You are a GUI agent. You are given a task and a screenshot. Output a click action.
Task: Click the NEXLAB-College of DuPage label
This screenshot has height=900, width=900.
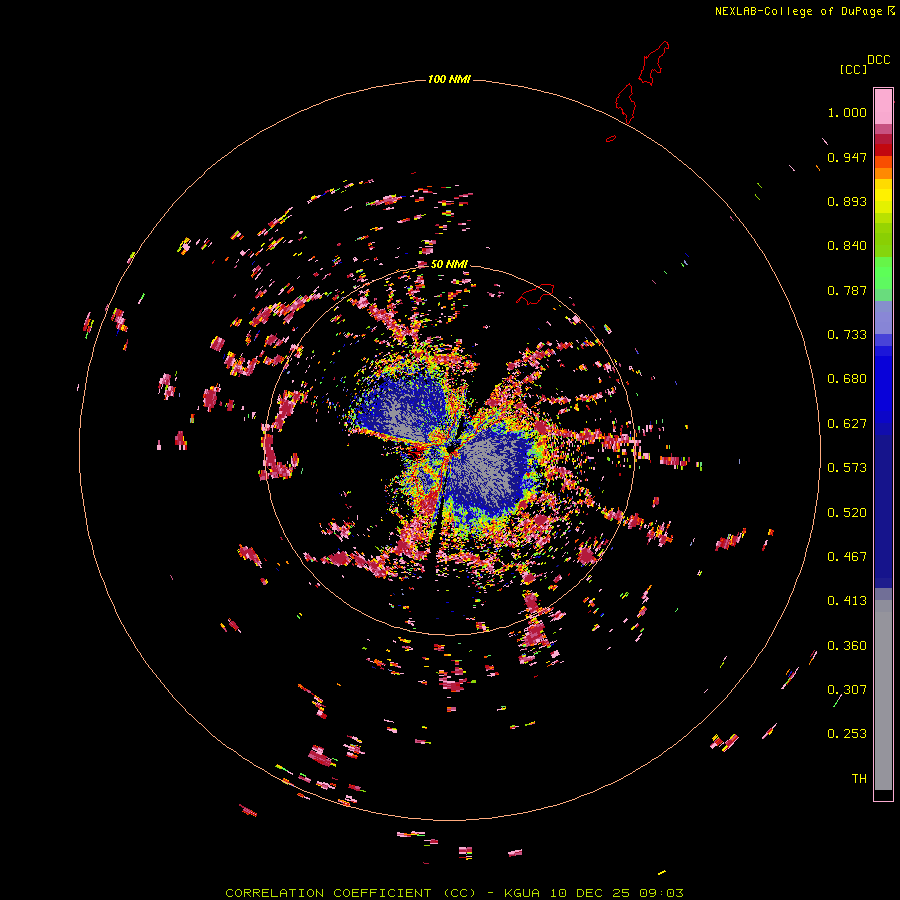(805, 11)
